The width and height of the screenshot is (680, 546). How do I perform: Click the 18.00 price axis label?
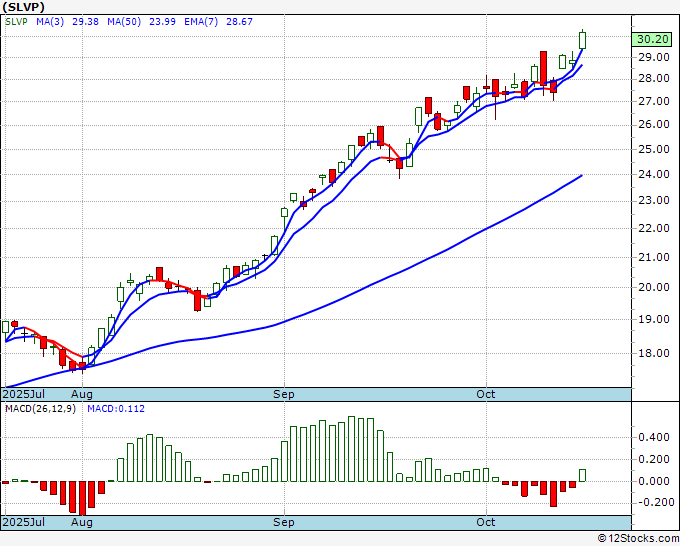[x=654, y=353]
